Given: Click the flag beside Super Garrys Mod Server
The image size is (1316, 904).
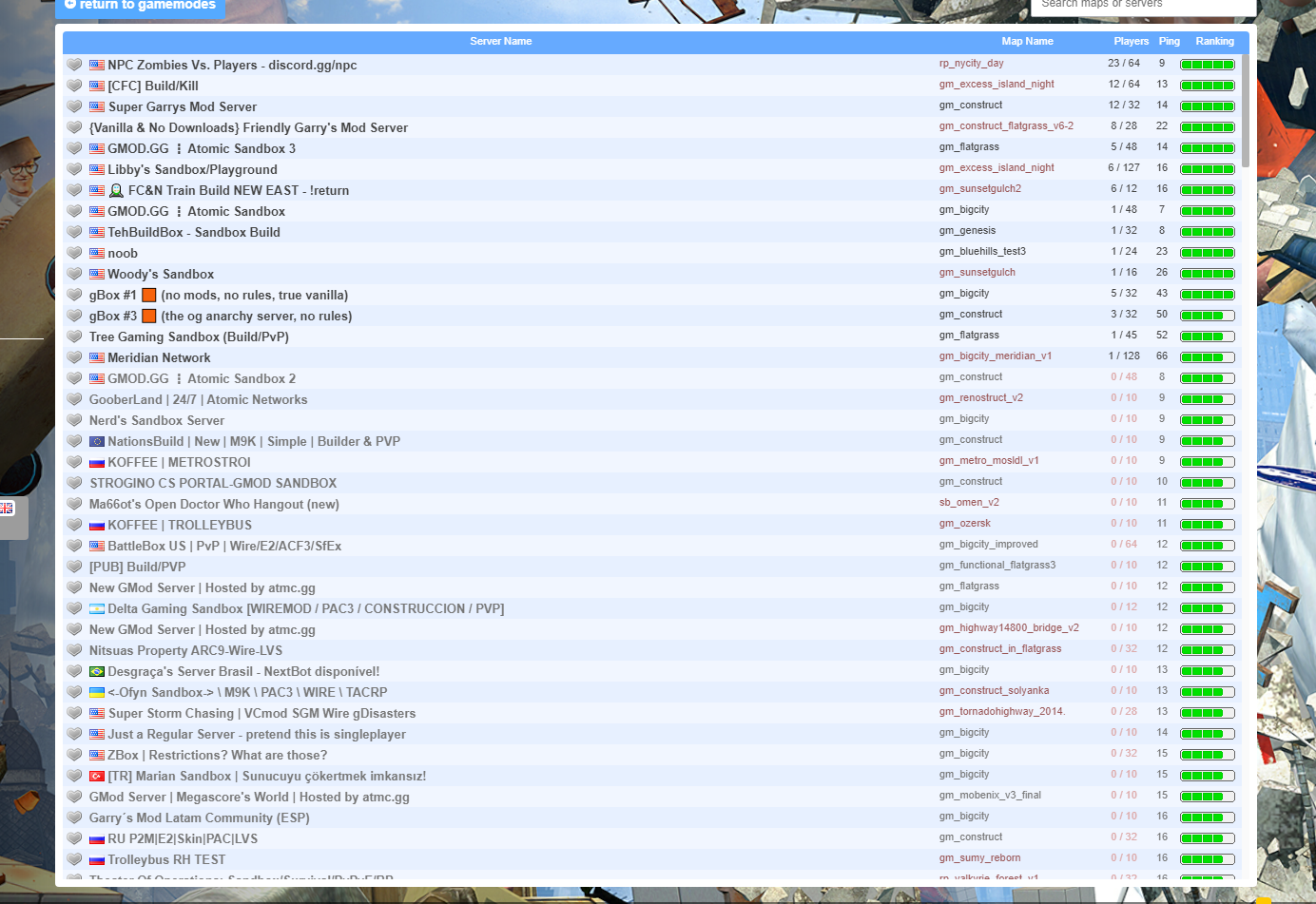Looking at the screenshot, I should [97, 107].
